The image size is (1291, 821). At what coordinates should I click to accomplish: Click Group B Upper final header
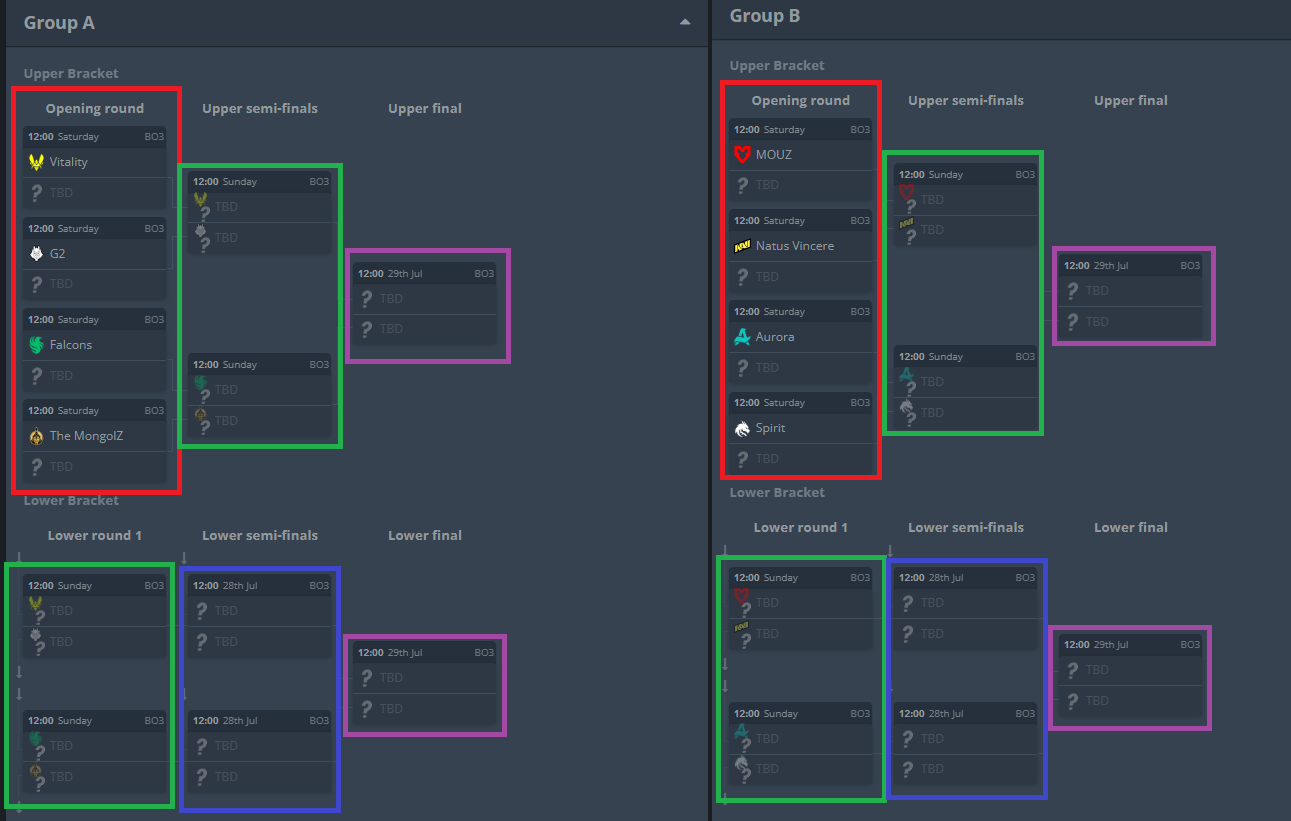click(1131, 101)
